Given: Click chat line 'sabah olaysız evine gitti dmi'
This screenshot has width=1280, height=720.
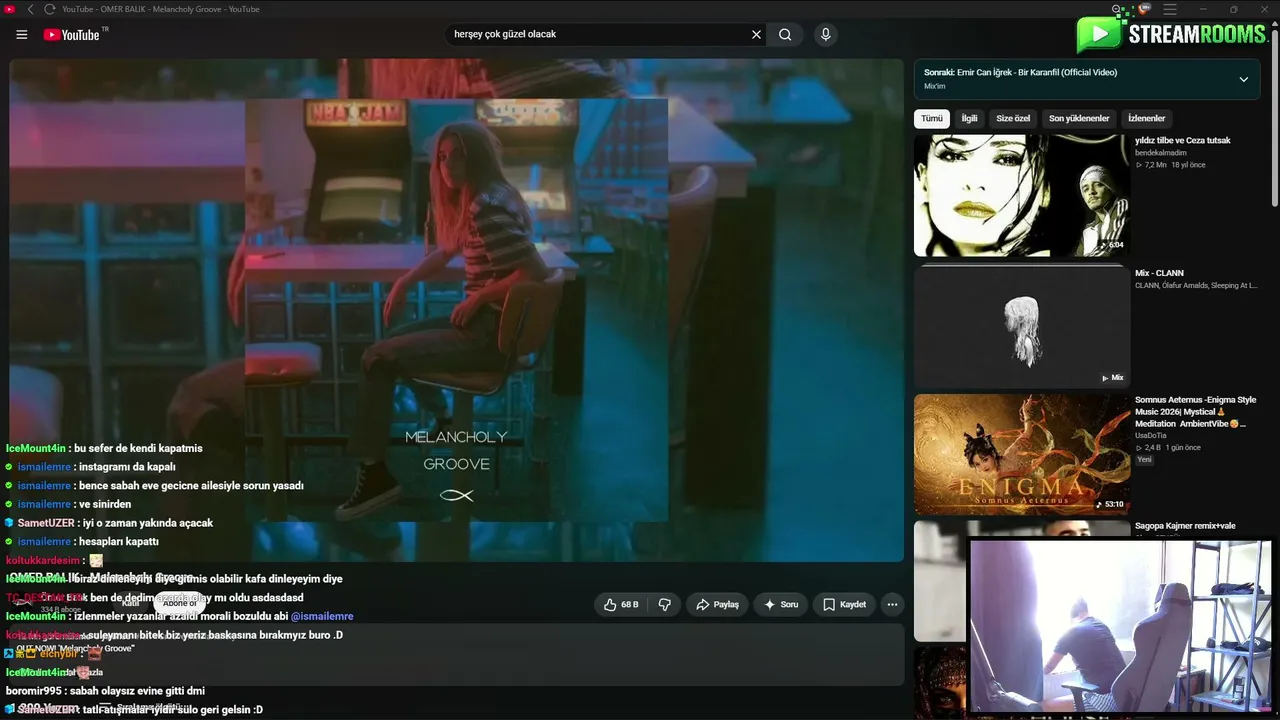Looking at the screenshot, I should click(105, 691).
